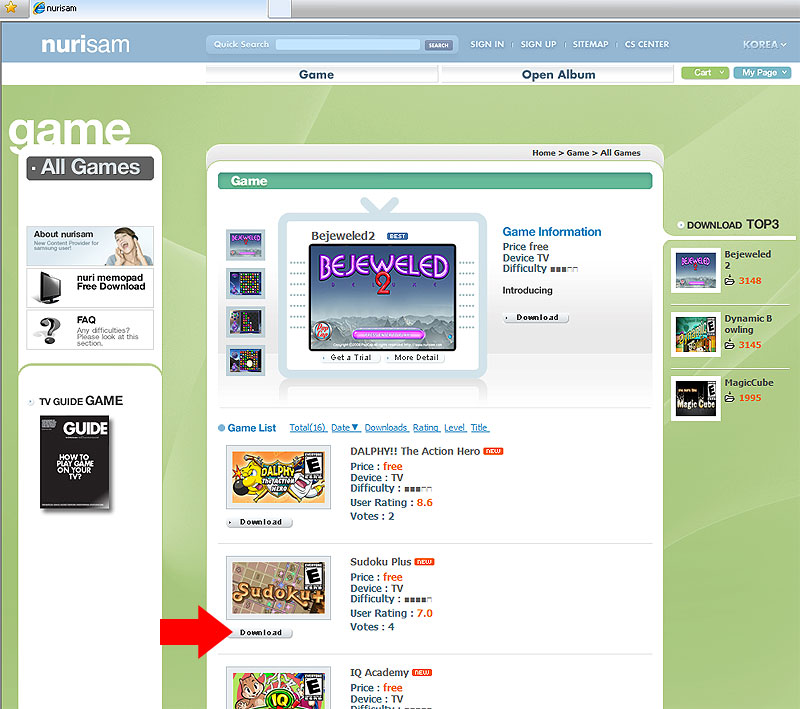
Task: Open MagicCube title in TOP3
Action: [749, 383]
